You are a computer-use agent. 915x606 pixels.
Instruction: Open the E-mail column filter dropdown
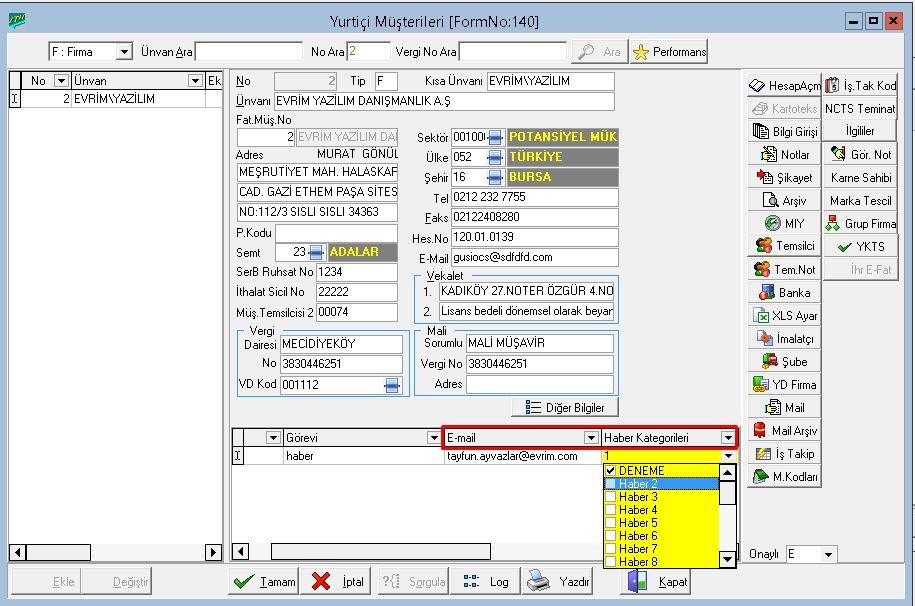[590, 438]
